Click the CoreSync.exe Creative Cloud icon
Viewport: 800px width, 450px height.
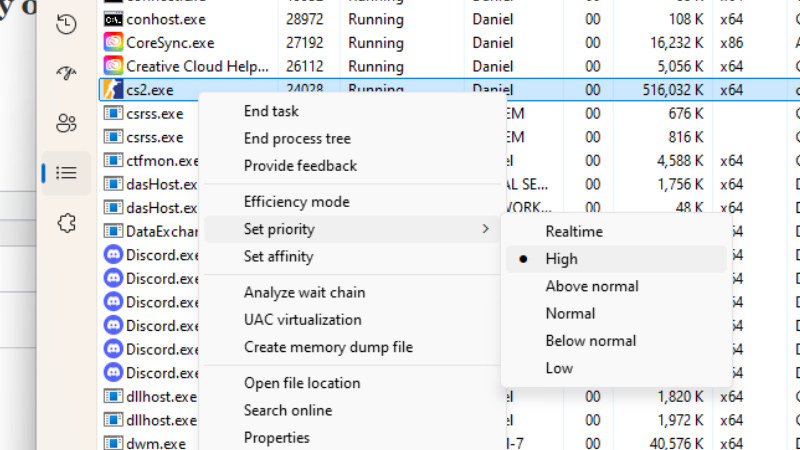pos(113,42)
